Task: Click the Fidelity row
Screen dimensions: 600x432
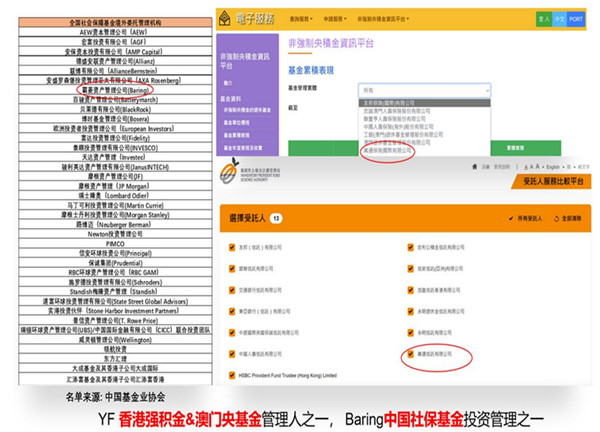Action: point(115,138)
